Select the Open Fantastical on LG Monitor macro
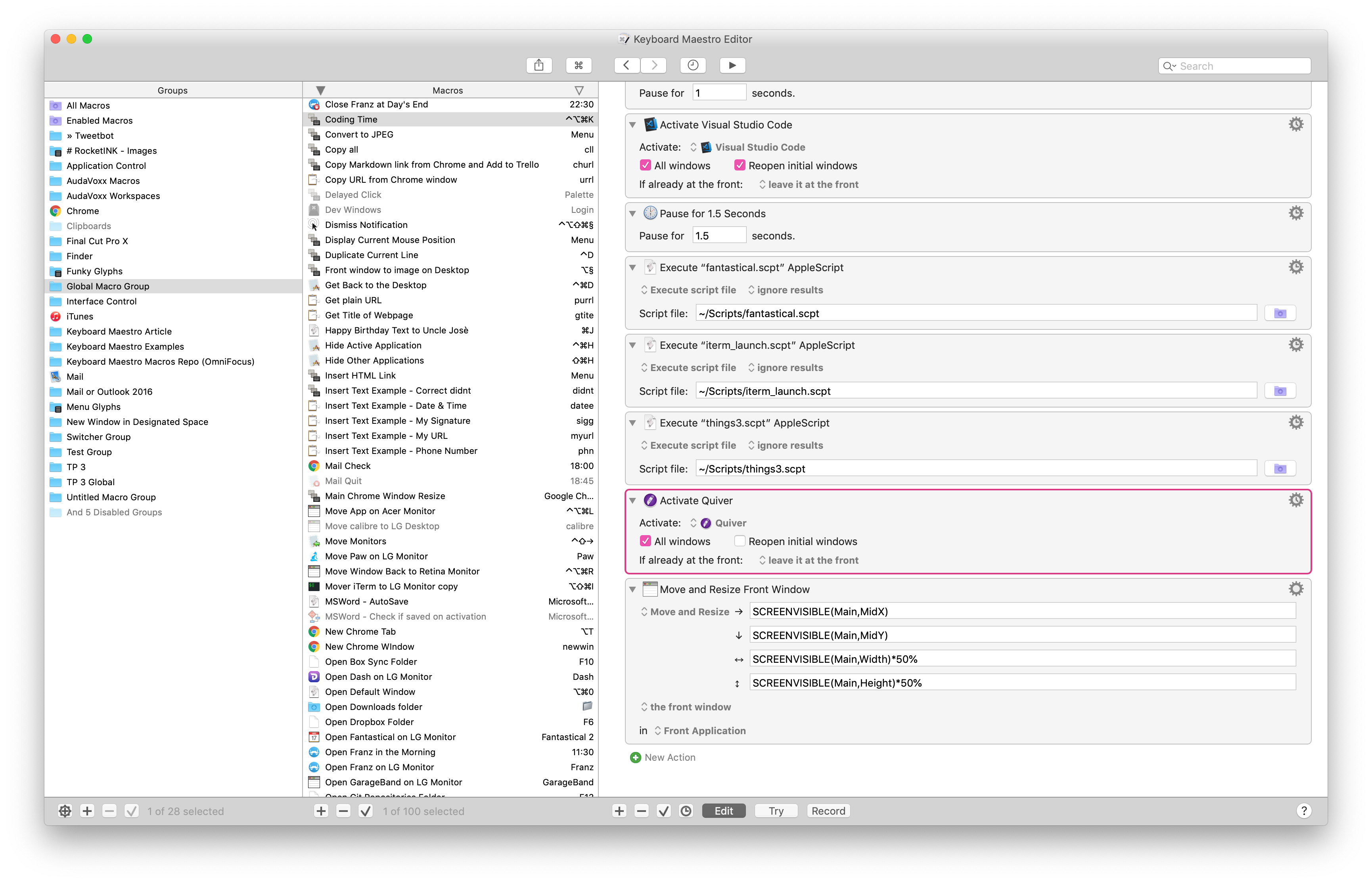This screenshot has height=884, width=1372. [x=450, y=737]
